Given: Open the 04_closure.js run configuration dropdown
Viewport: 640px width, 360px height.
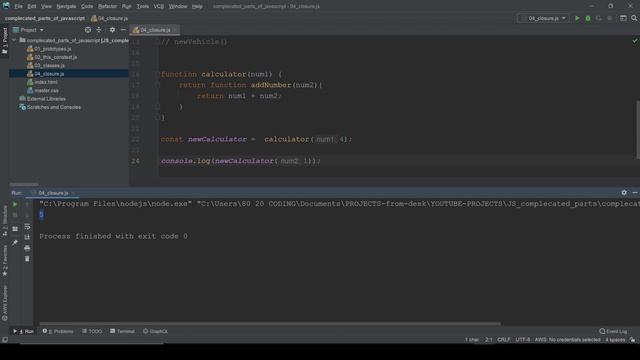Looking at the screenshot, I should coord(543,18).
